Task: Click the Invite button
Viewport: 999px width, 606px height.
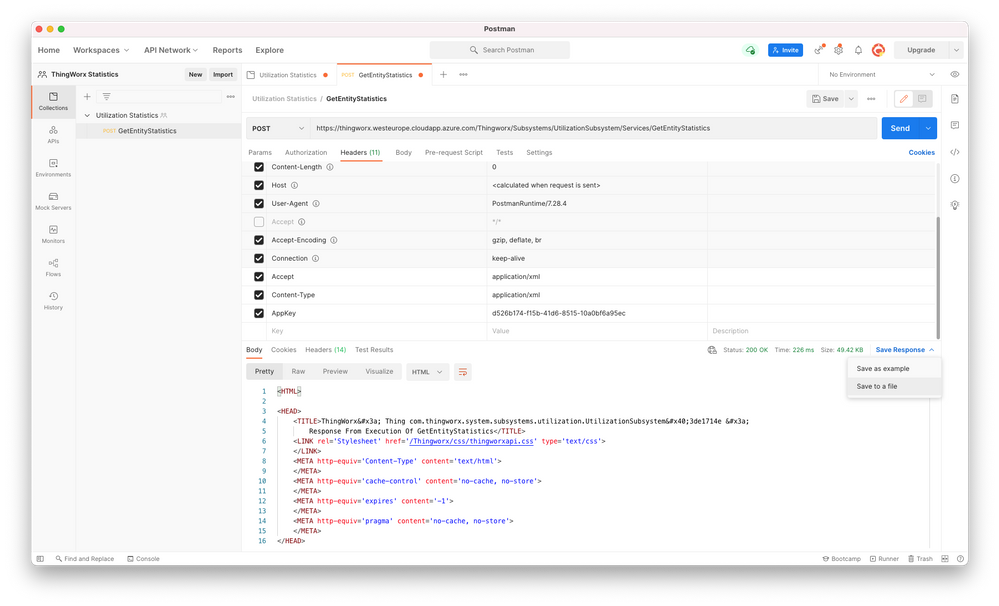Action: pyautogui.click(x=785, y=50)
